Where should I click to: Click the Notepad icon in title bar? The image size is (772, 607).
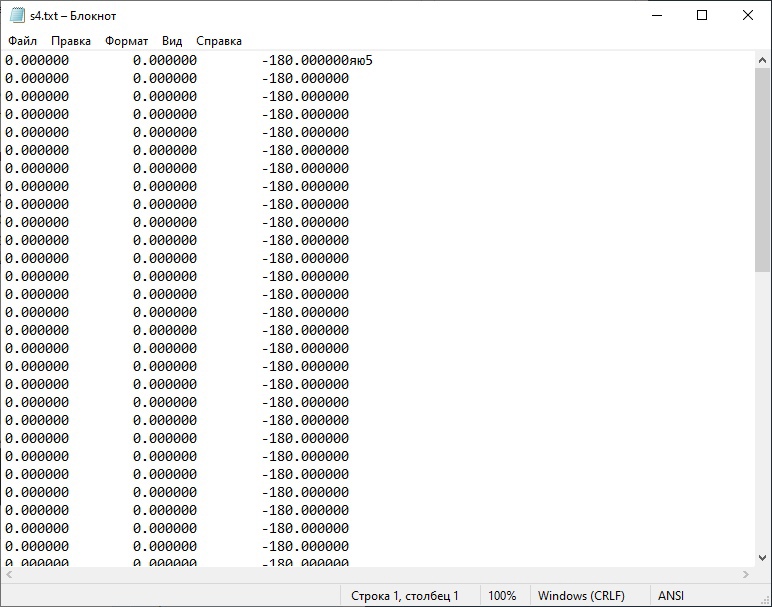click(x=17, y=15)
